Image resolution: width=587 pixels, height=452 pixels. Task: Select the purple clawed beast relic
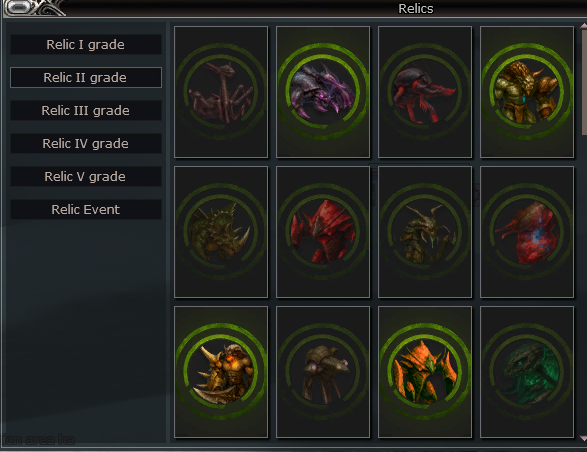323,92
